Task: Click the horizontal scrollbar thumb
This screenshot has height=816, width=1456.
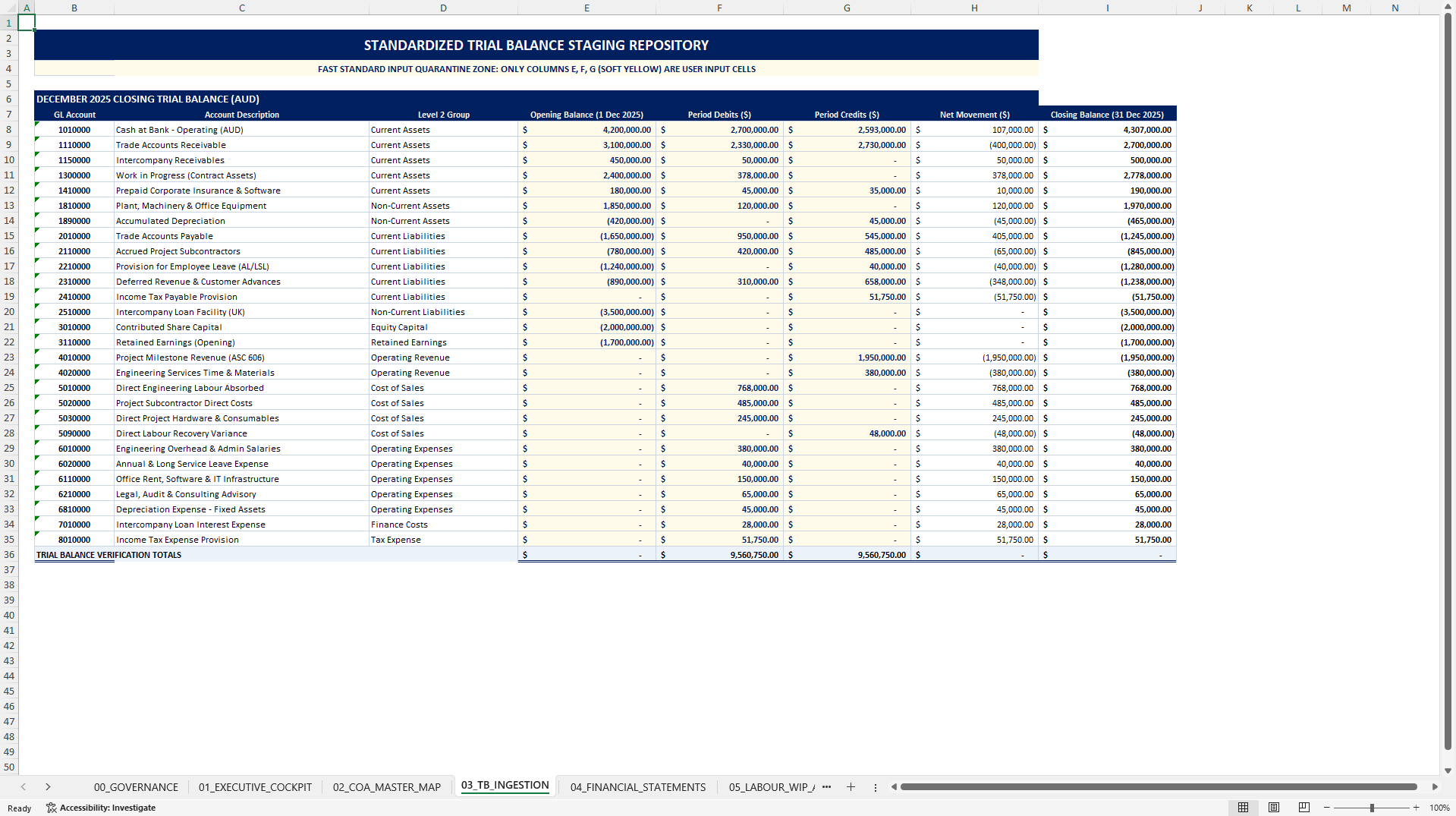Action: [x=1159, y=787]
